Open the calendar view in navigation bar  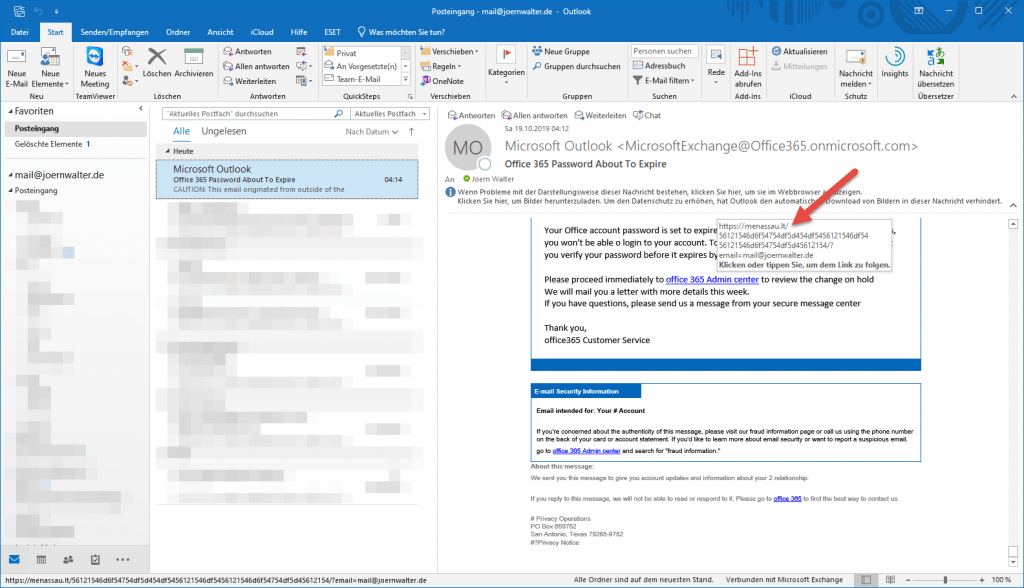pos(41,559)
